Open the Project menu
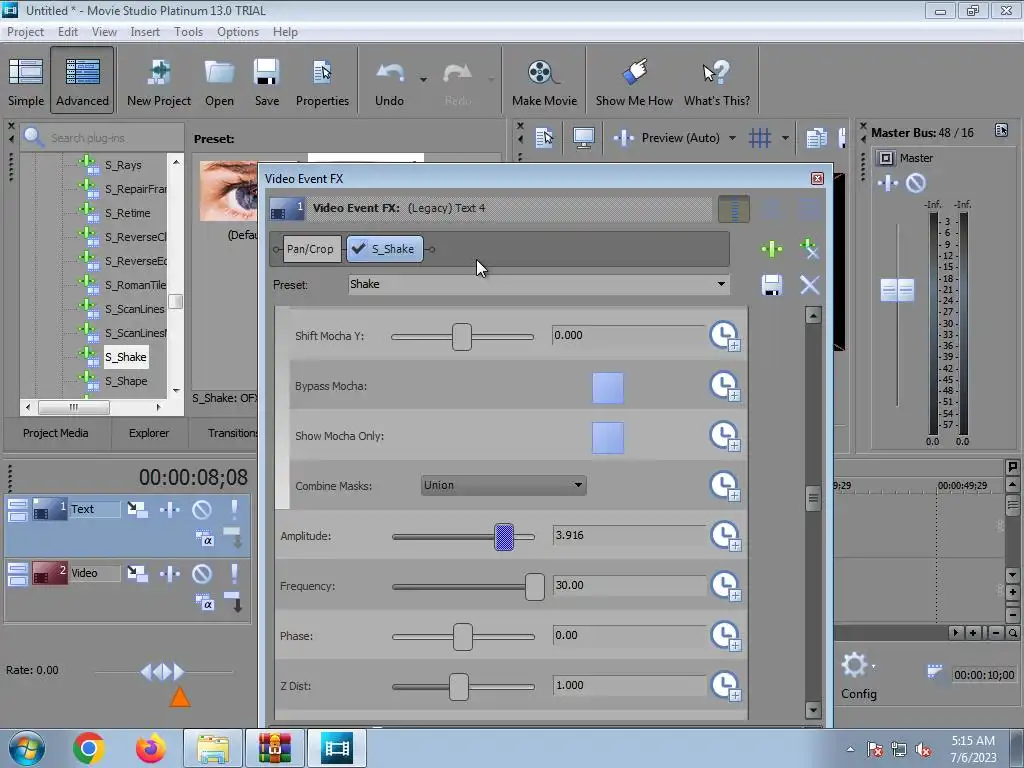 (25, 32)
